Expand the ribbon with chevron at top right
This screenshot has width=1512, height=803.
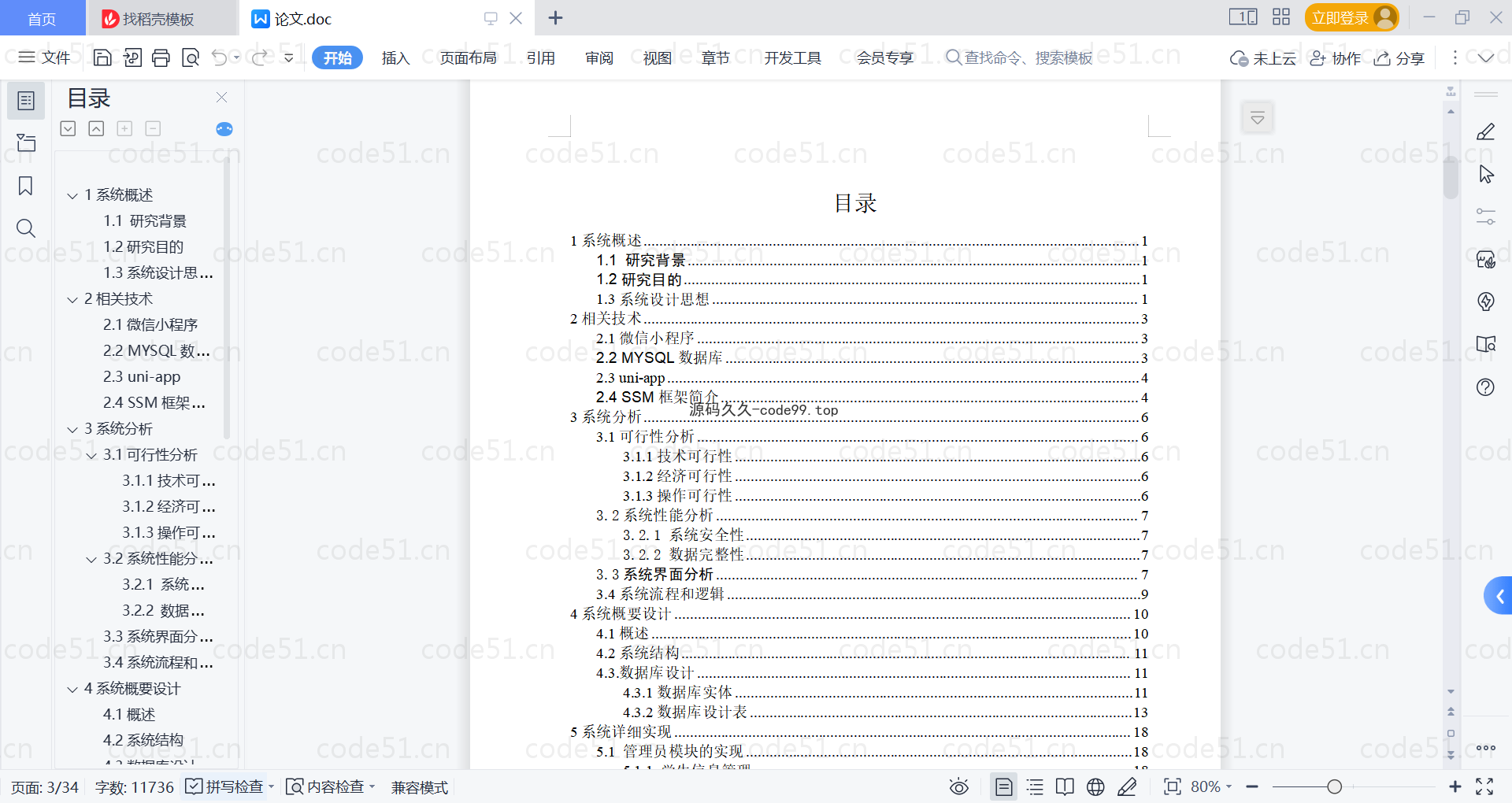(x=1486, y=57)
